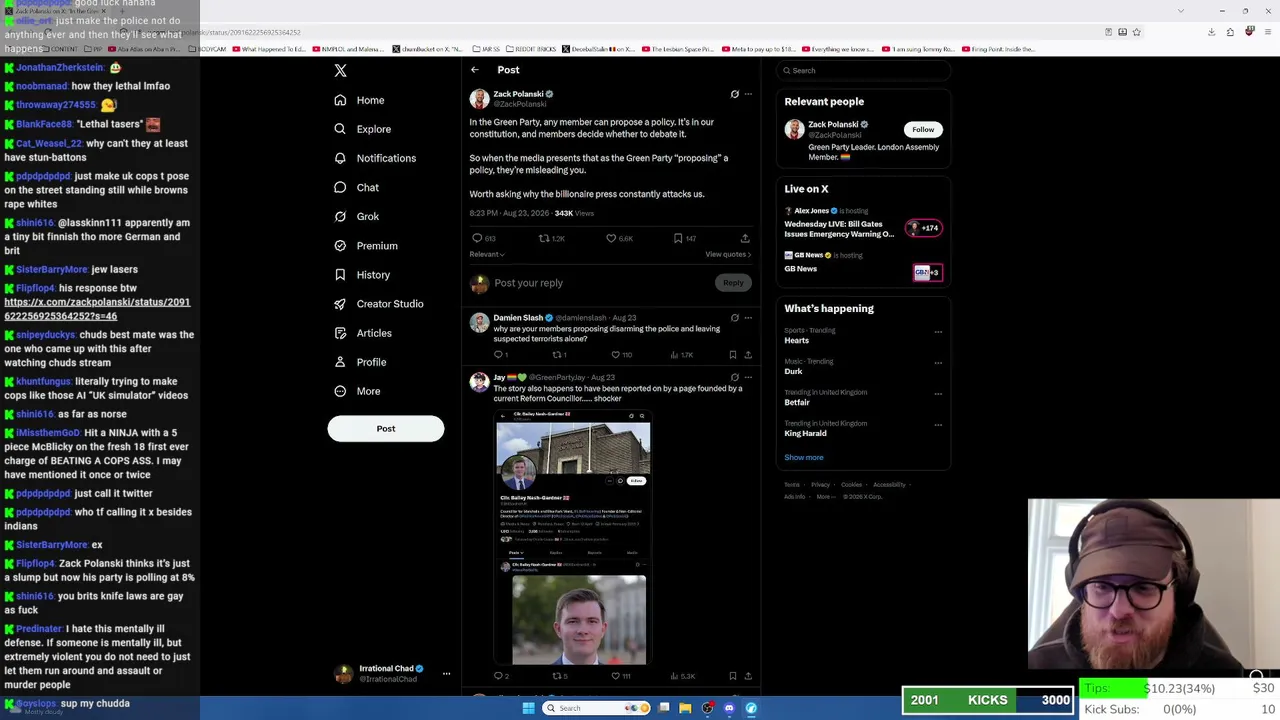
Task: Expand the More menu in X sidebar
Action: click(x=357, y=391)
